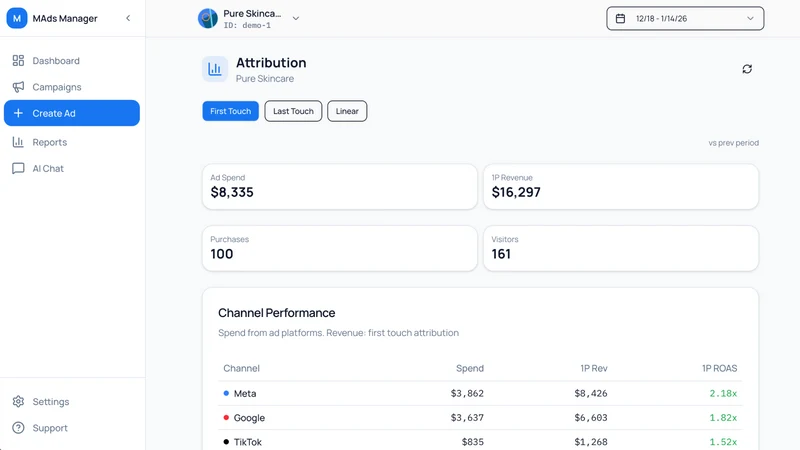800x450 pixels.
Task: Collapse the sidebar with the chevron
Action: (x=128, y=18)
